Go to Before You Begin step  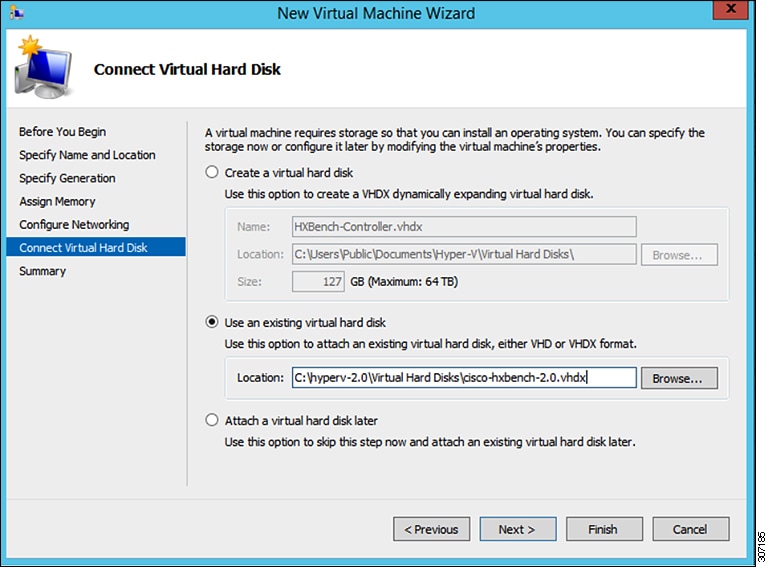[62, 132]
